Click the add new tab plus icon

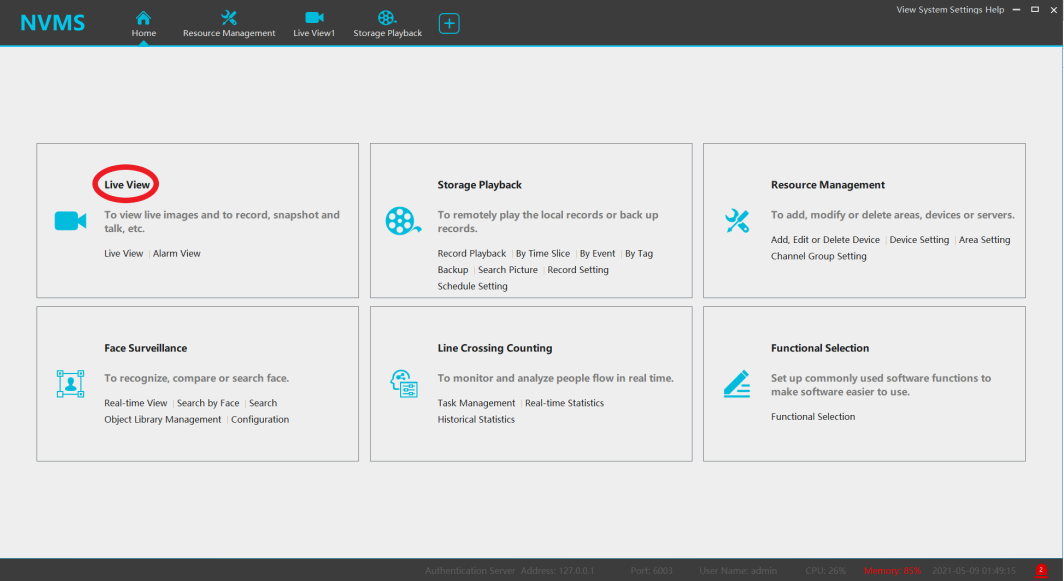(449, 22)
